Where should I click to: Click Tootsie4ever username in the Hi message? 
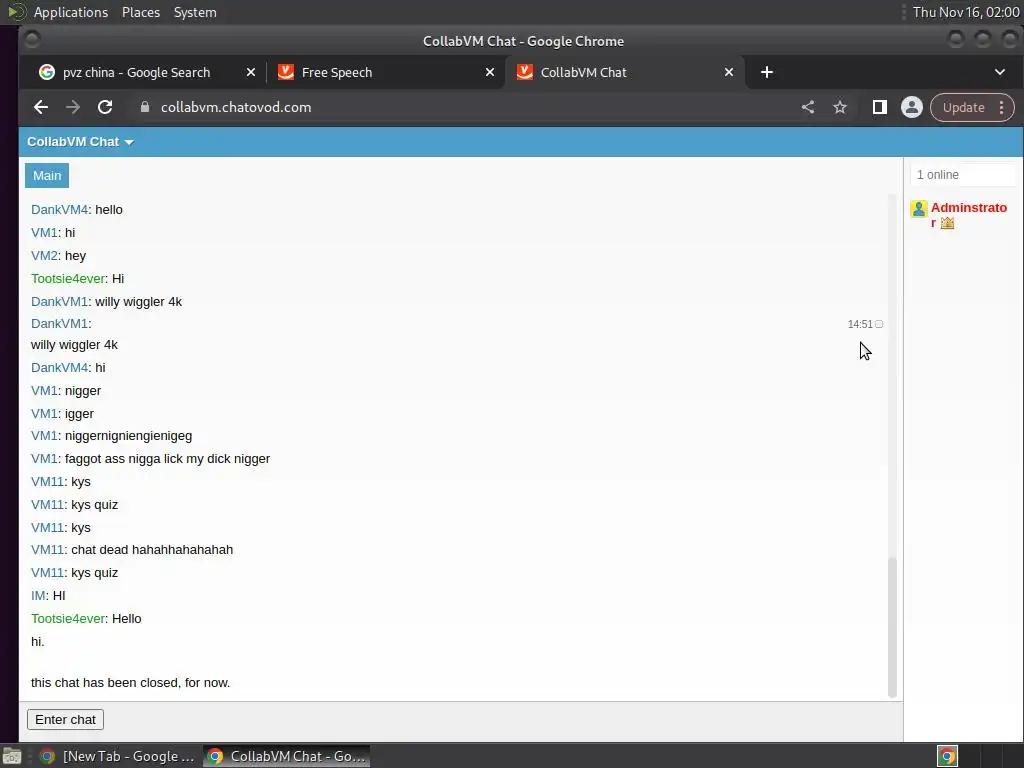click(x=68, y=278)
